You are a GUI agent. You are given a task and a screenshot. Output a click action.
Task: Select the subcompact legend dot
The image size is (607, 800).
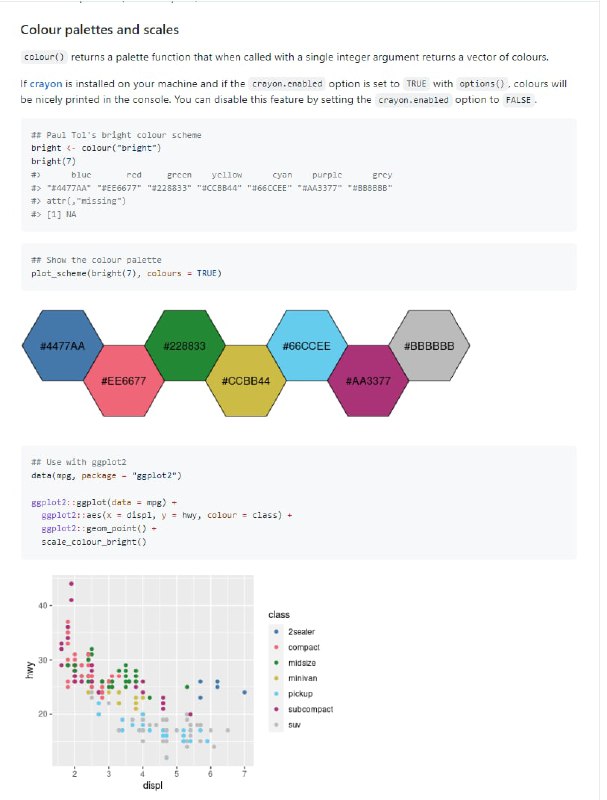pos(275,709)
